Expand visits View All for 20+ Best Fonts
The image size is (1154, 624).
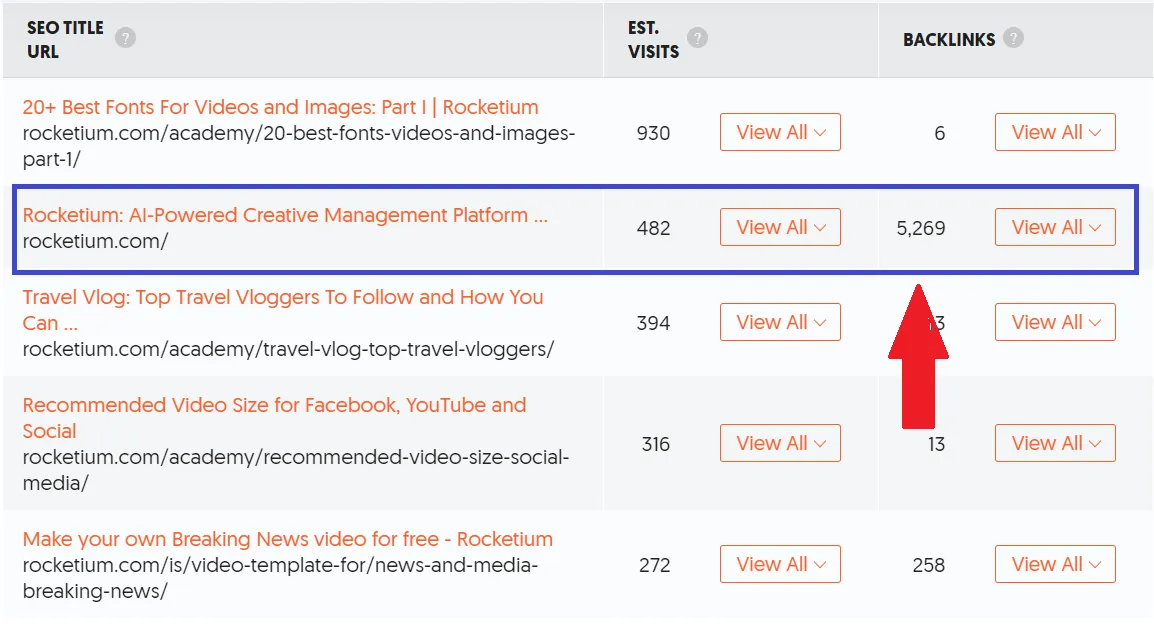(x=780, y=132)
